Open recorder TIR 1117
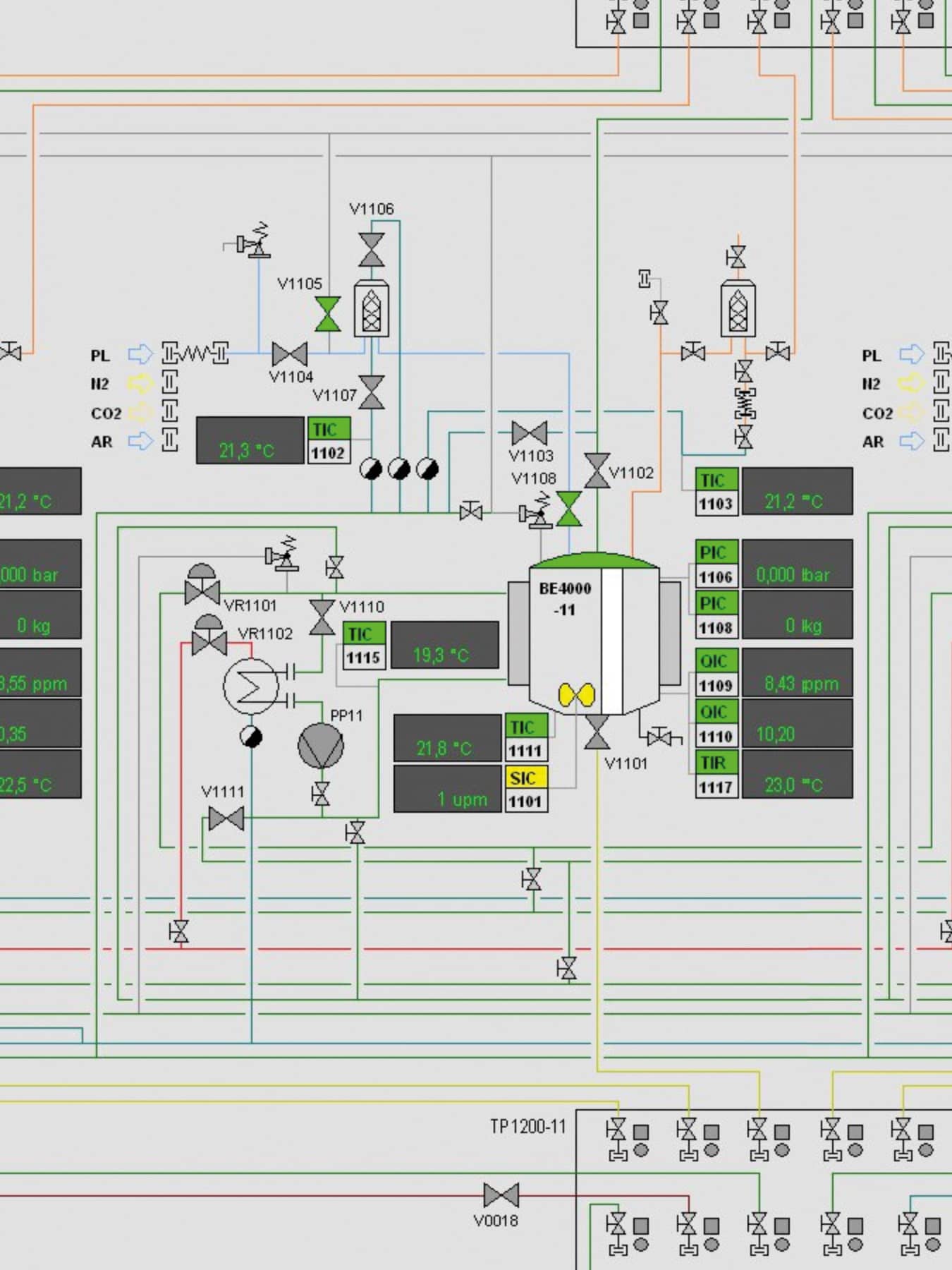This screenshot has width=952, height=1270. click(716, 774)
